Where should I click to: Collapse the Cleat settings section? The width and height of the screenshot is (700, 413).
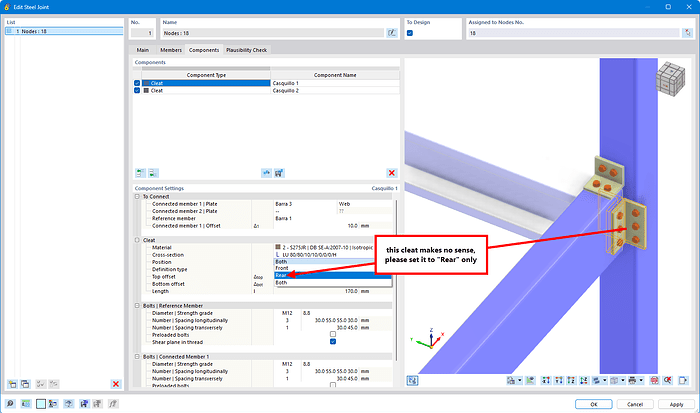coord(137,240)
